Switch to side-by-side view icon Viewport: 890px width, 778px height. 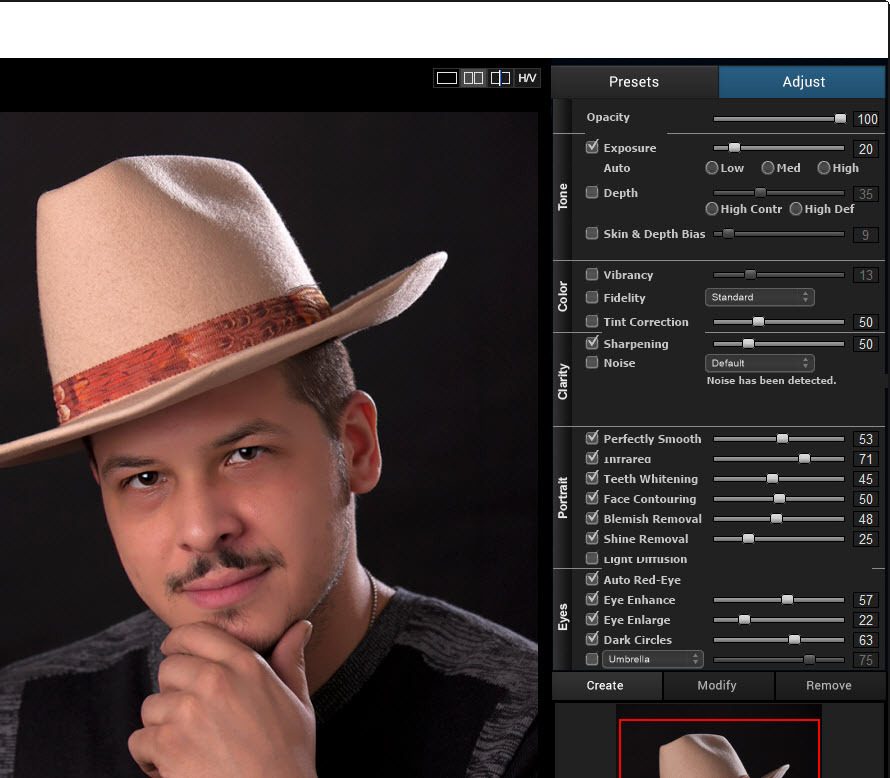473,78
